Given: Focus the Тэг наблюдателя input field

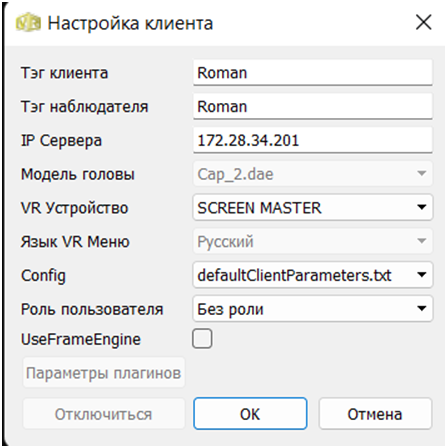Looking at the screenshot, I should [313, 106].
